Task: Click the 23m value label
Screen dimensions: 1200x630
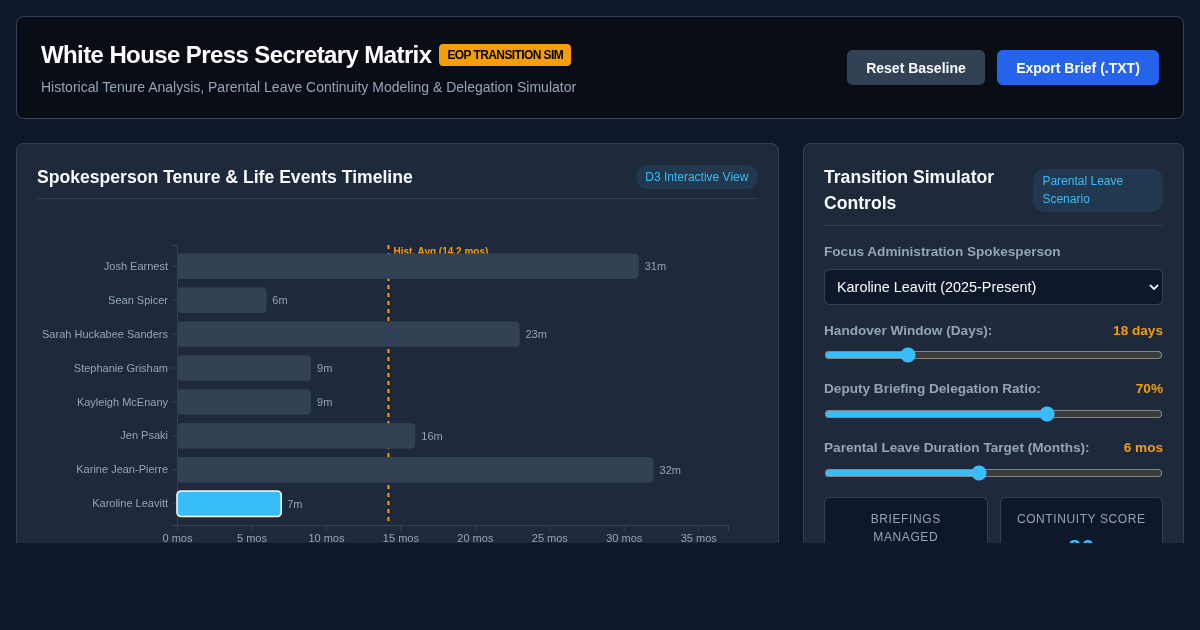Action: (536, 334)
